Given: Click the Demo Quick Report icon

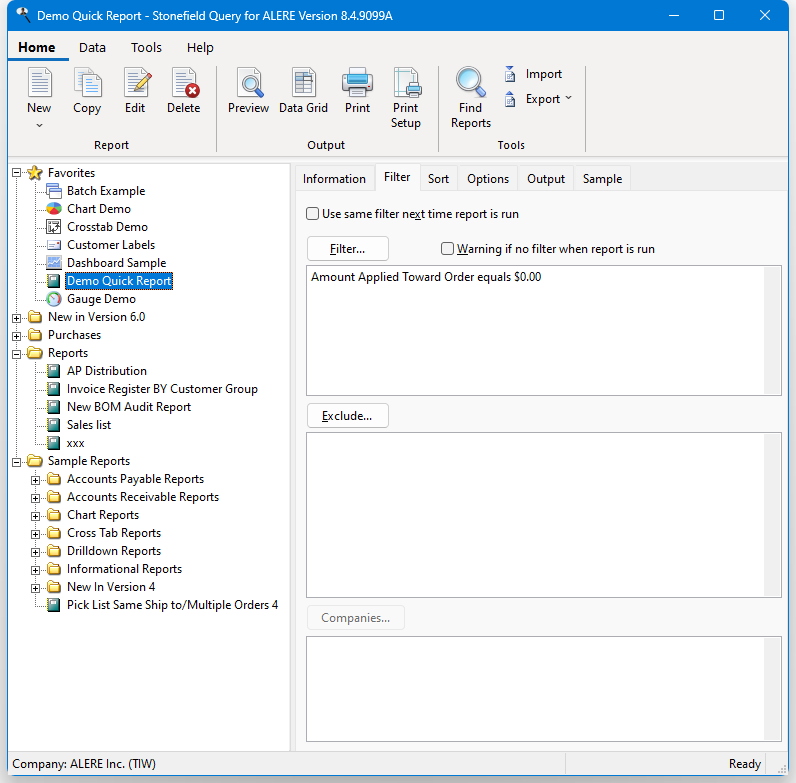Looking at the screenshot, I should pos(54,281).
